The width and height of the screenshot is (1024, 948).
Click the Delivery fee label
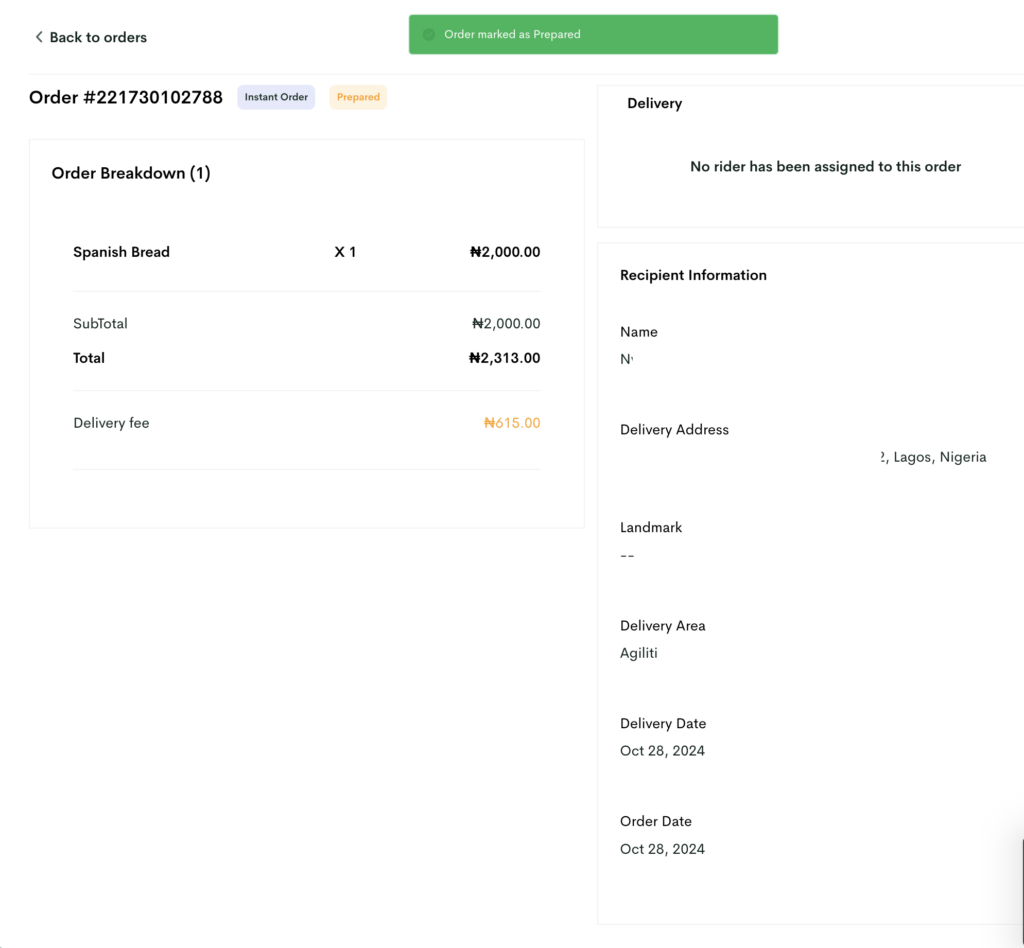pyautogui.click(x=111, y=423)
